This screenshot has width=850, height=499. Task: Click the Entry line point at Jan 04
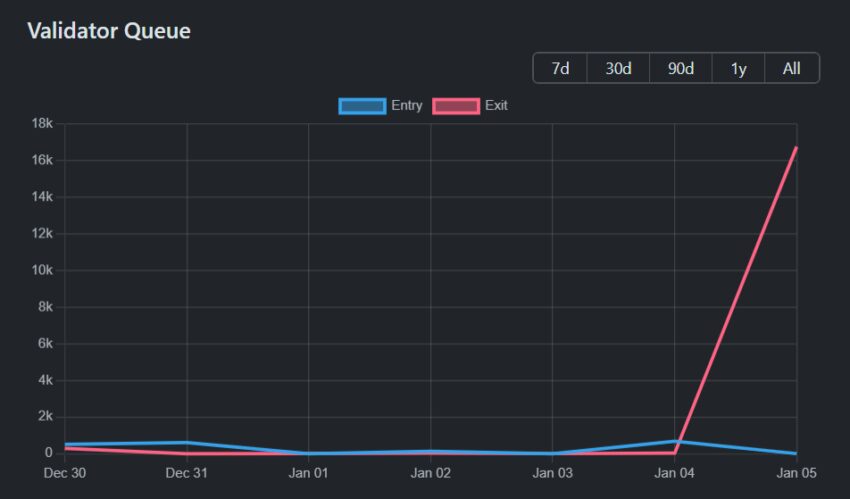(674, 441)
